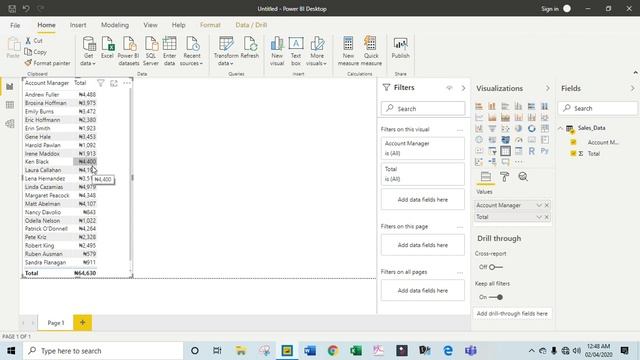The image size is (640, 360).
Task: Create a Quick measure
Action: pos(371,51)
